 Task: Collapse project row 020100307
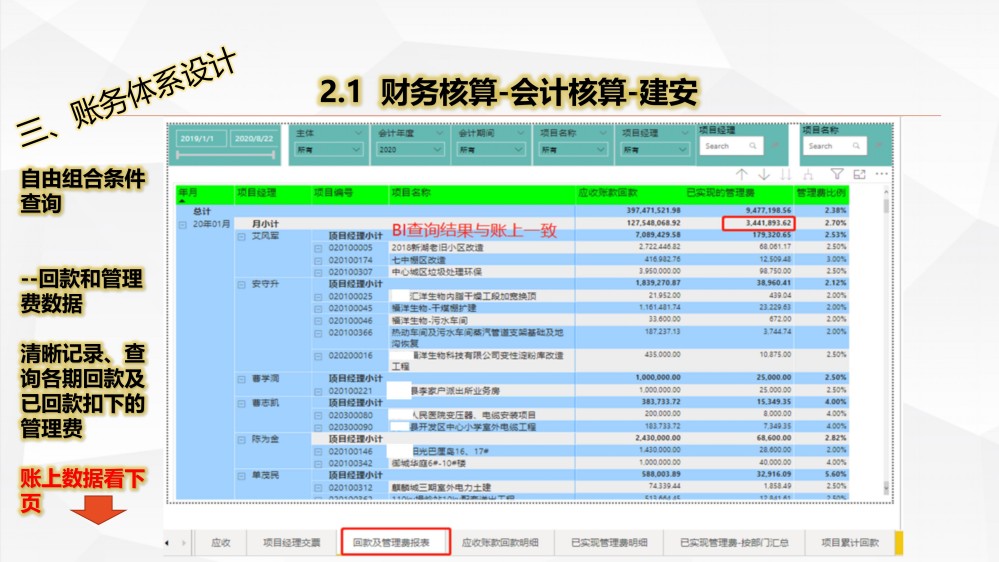(318, 273)
